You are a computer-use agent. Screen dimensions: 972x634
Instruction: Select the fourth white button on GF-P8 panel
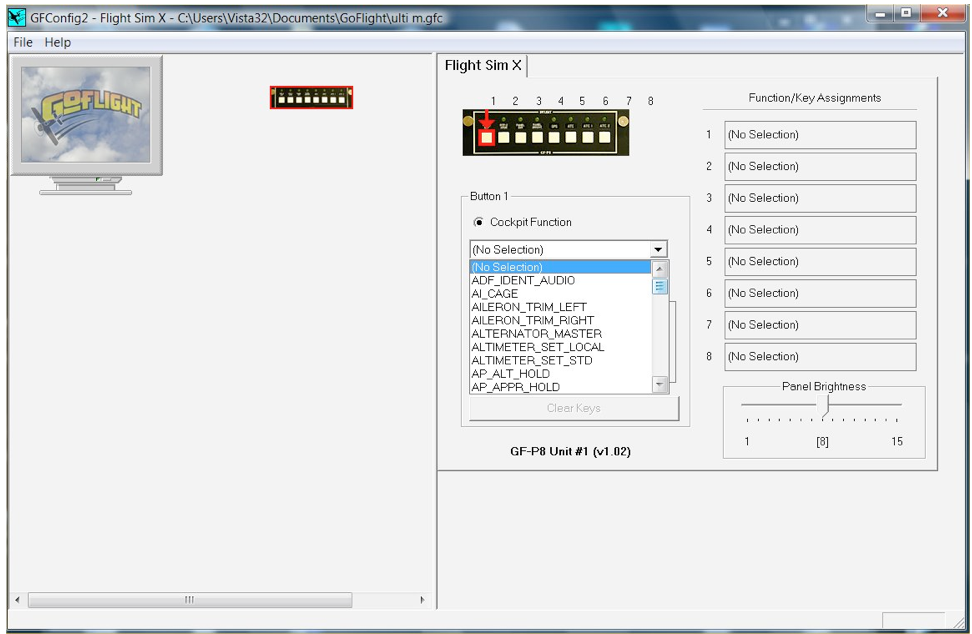click(537, 138)
